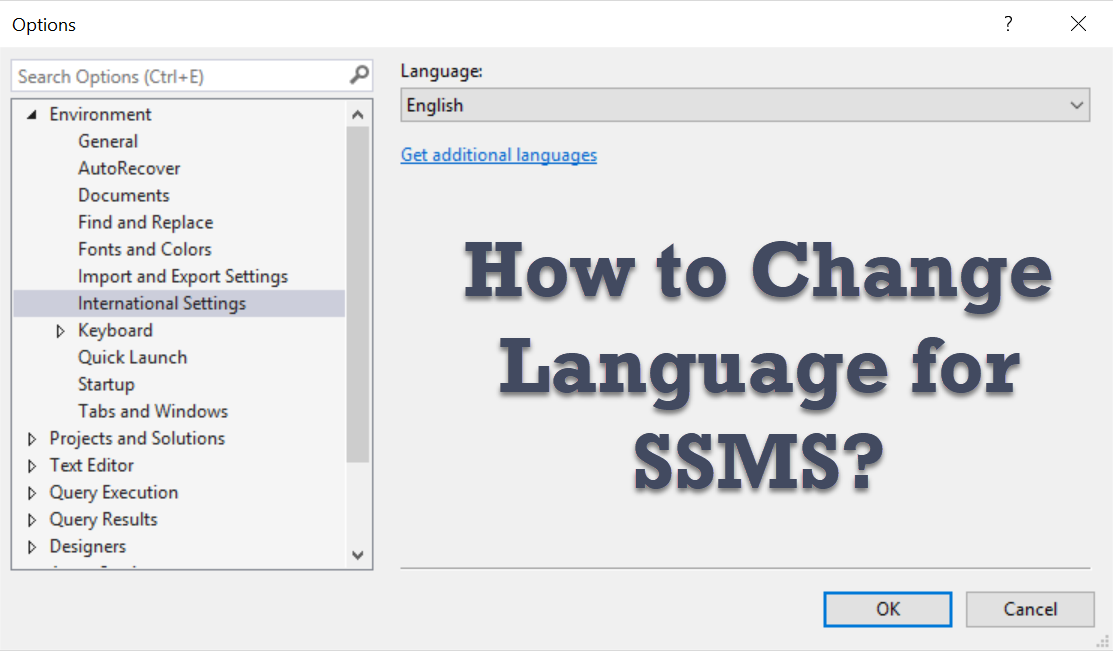Screen dimensions: 1113x651
Task: Collapse the Environment tree node
Action: (32, 115)
